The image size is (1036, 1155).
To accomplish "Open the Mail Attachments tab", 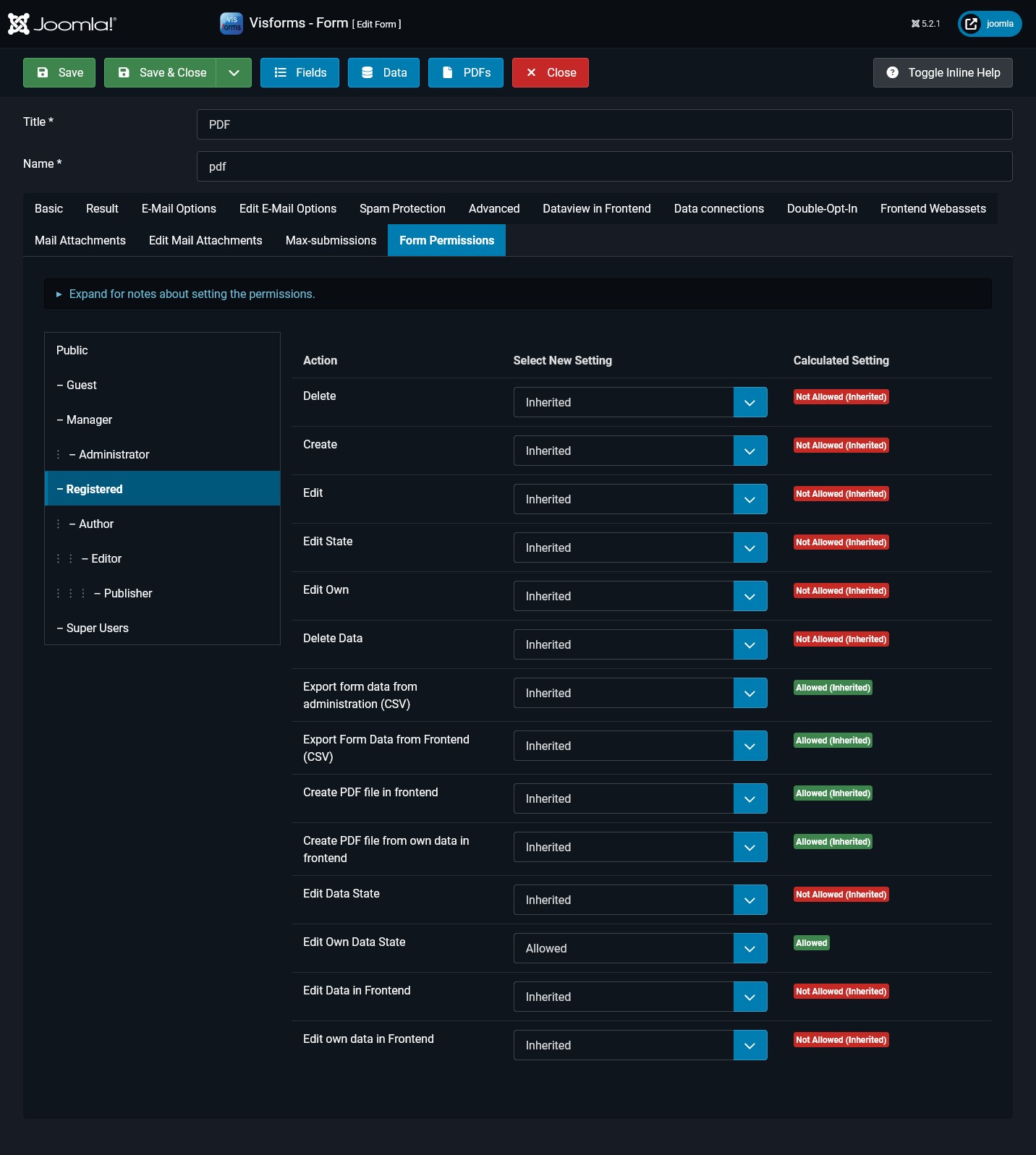I will coord(80,240).
